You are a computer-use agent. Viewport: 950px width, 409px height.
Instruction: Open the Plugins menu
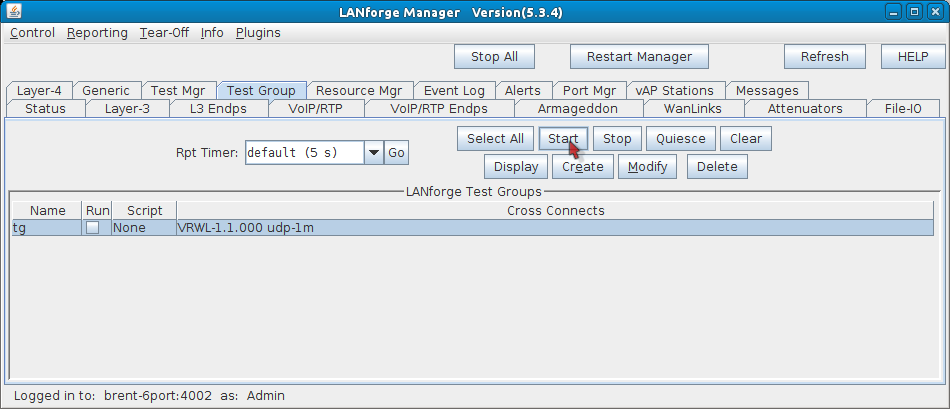pos(258,32)
